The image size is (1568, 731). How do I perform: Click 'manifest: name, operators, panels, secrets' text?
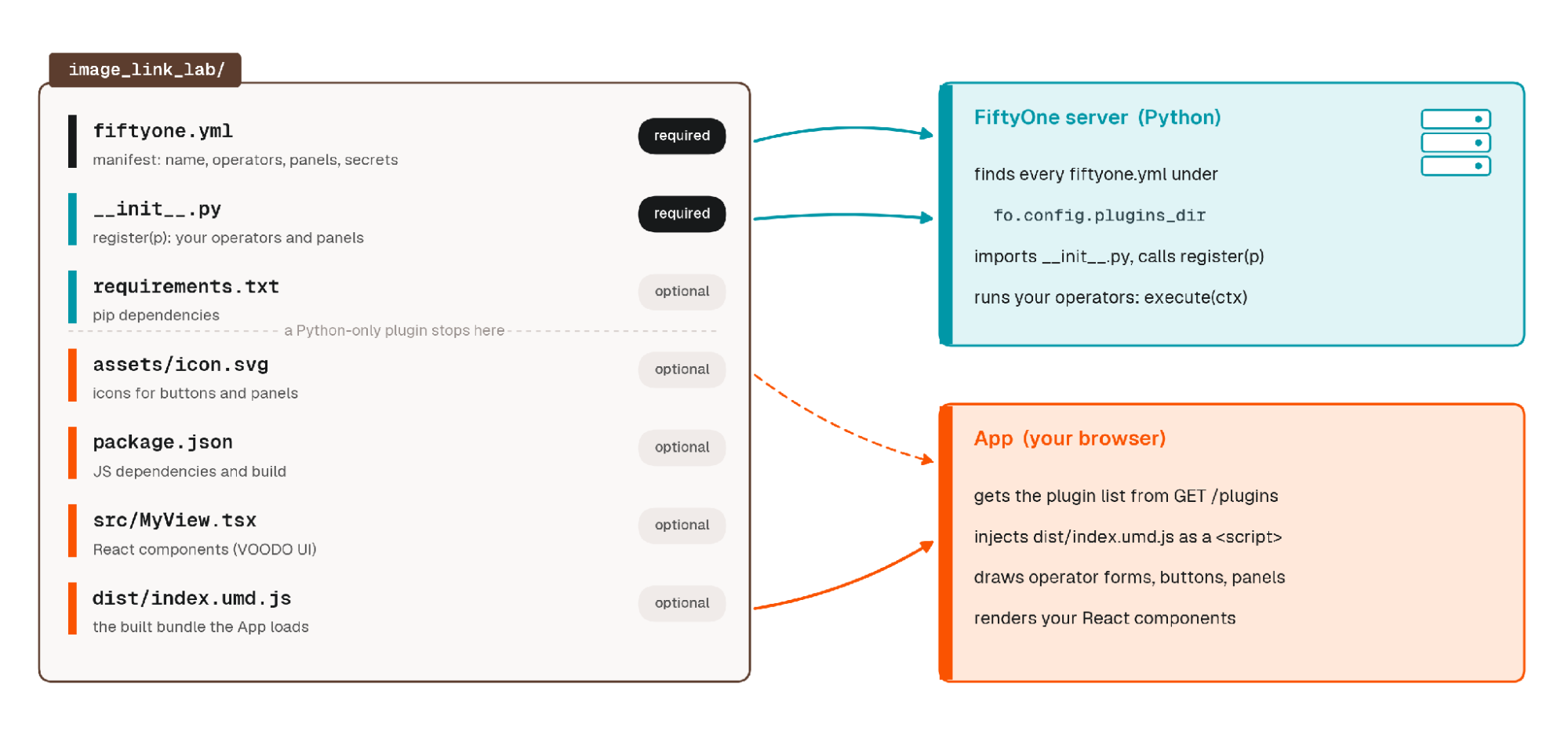[x=245, y=160]
